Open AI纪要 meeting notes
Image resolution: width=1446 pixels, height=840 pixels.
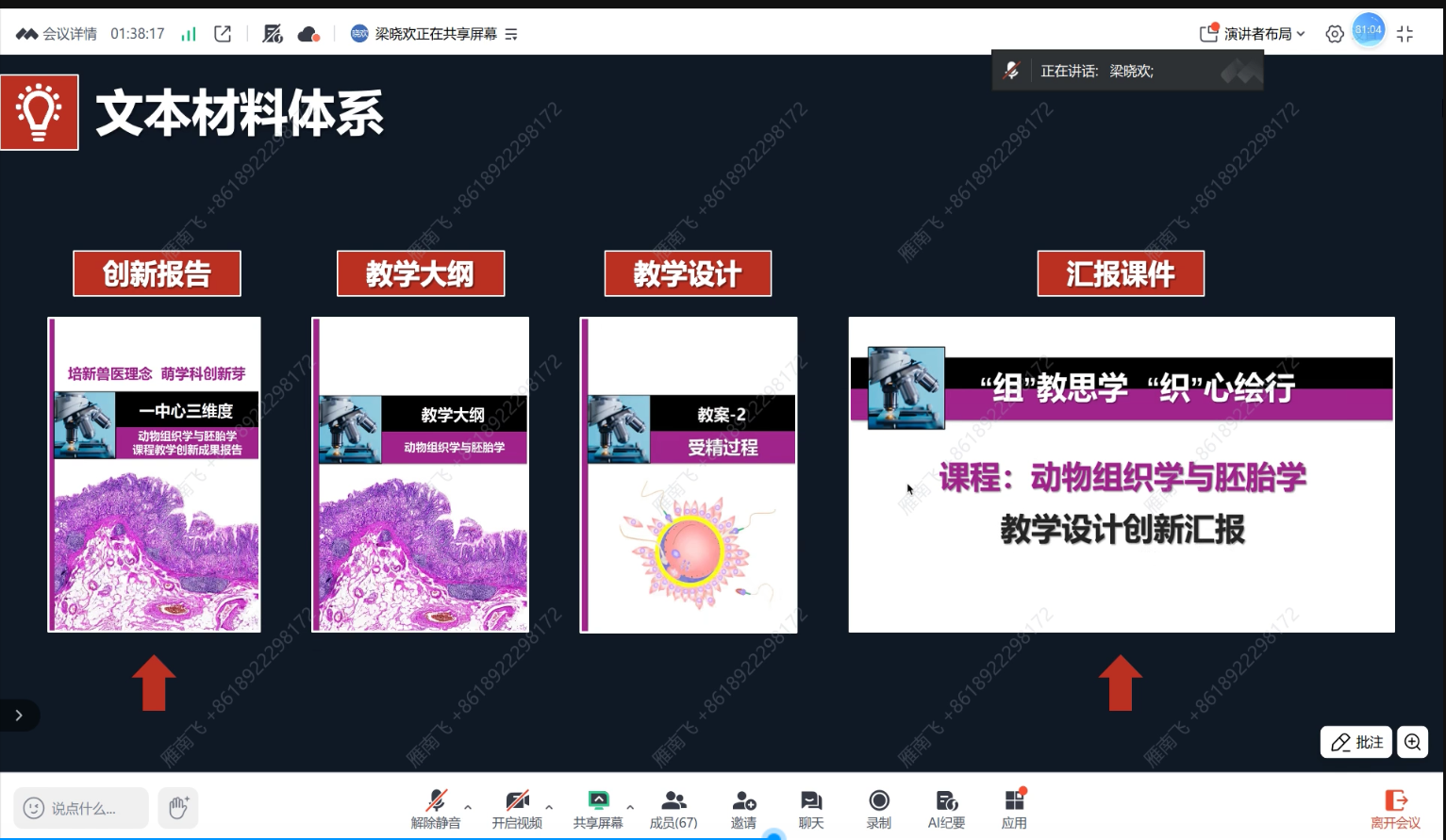point(945,808)
